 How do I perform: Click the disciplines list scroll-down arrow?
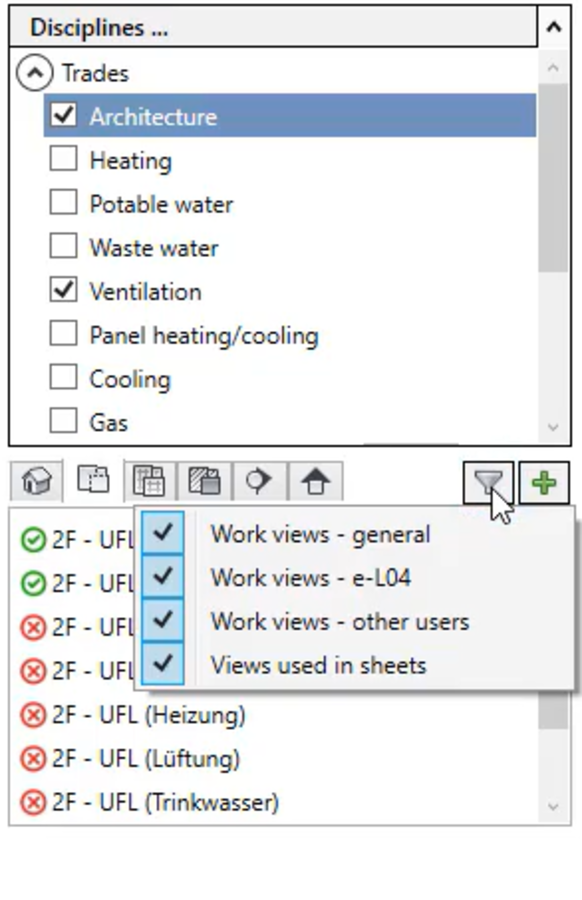coord(553,427)
